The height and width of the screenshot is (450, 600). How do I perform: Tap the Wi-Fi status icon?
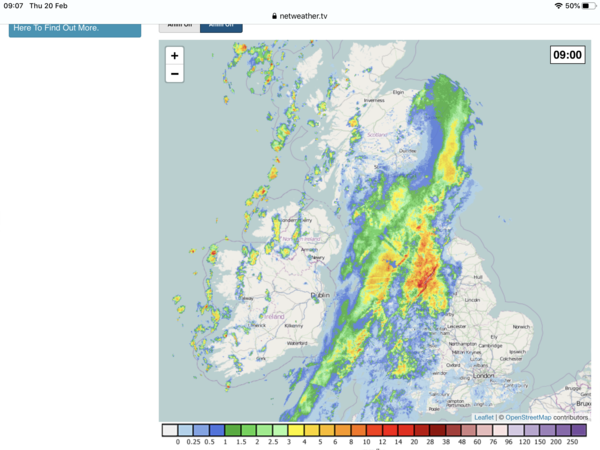[559, 6]
